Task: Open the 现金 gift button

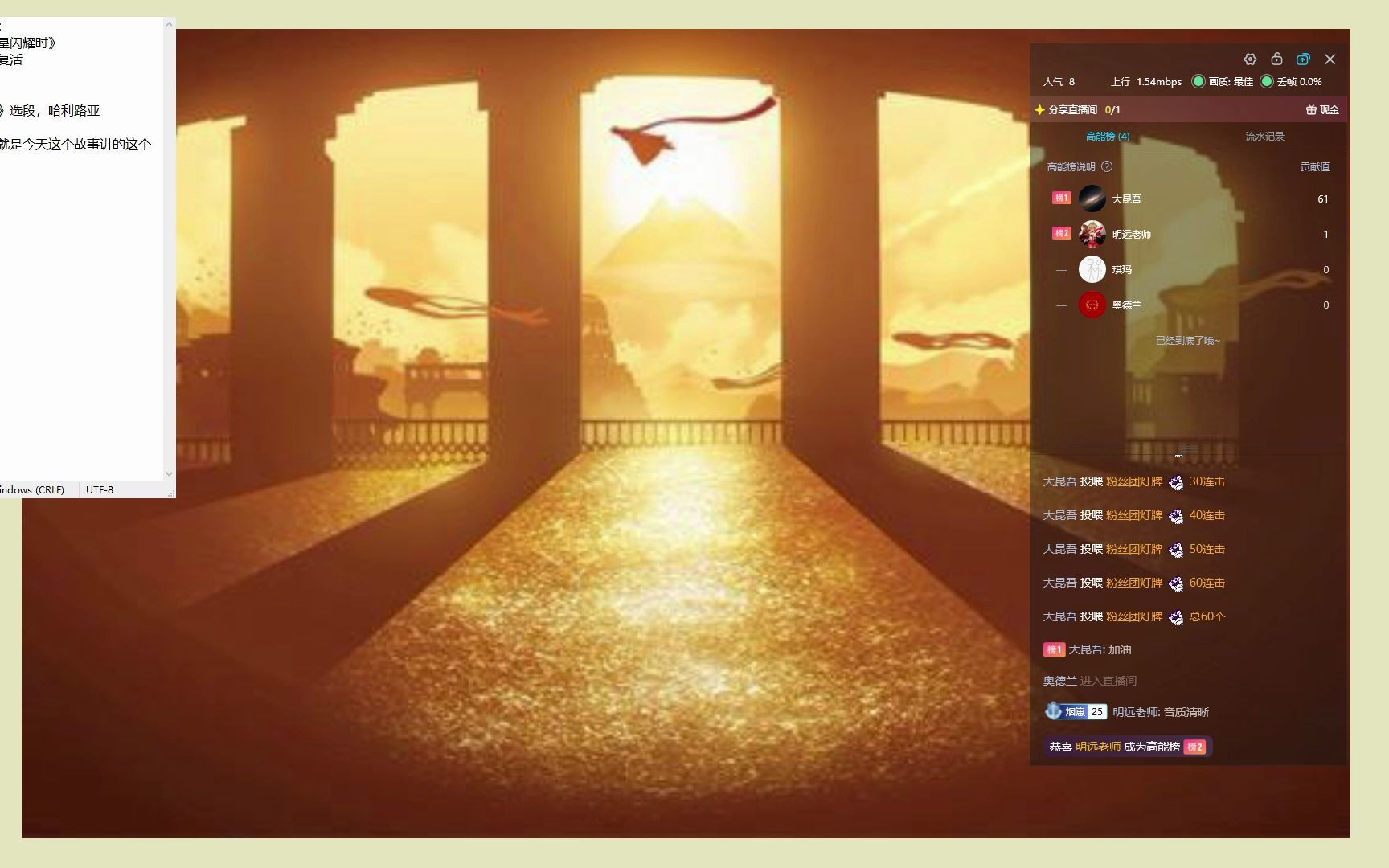Action: [x=1322, y=109]
